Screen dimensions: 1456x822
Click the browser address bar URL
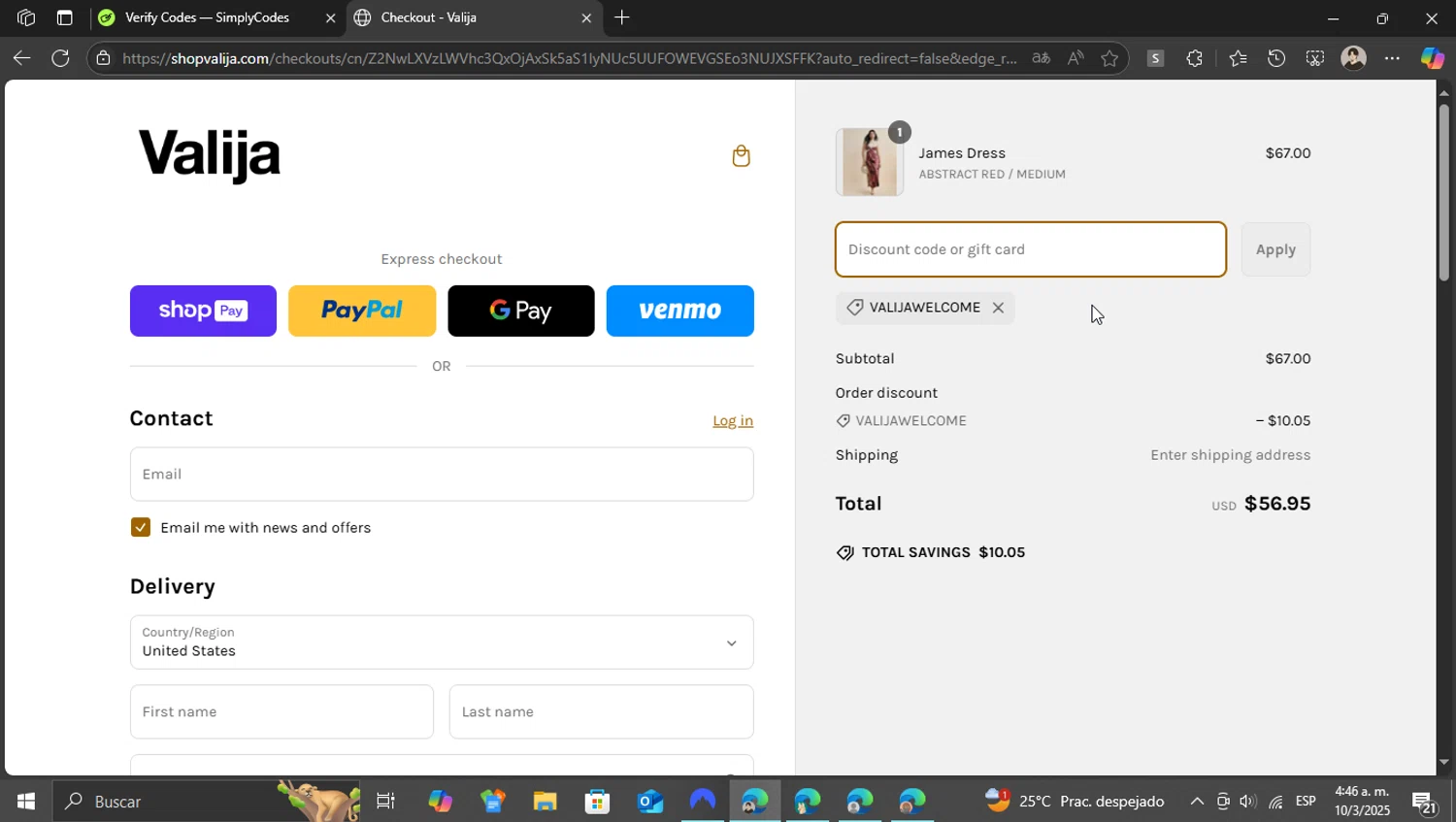[570, 58]
